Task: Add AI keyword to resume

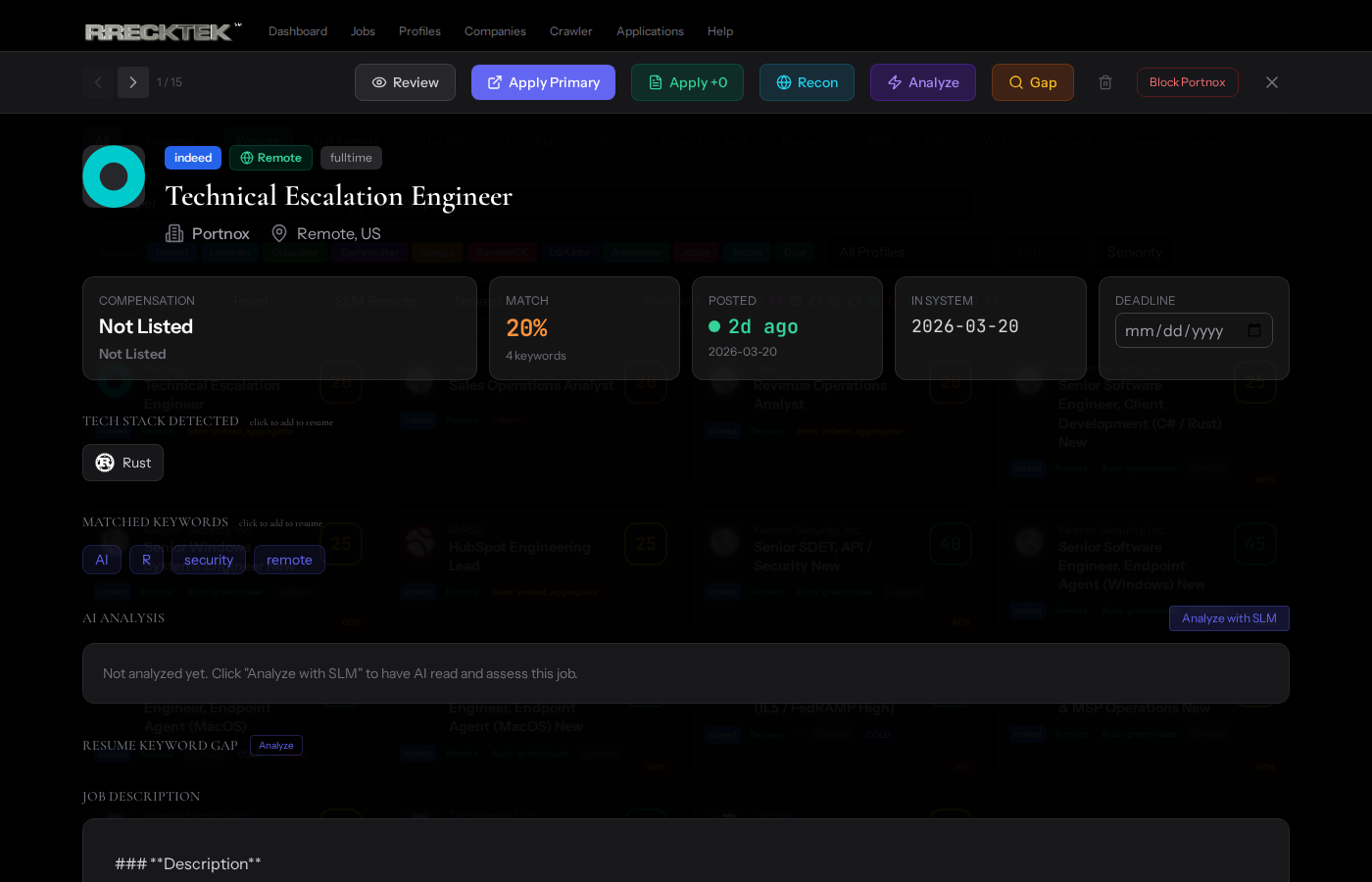Action: click(x=102, y=560)
